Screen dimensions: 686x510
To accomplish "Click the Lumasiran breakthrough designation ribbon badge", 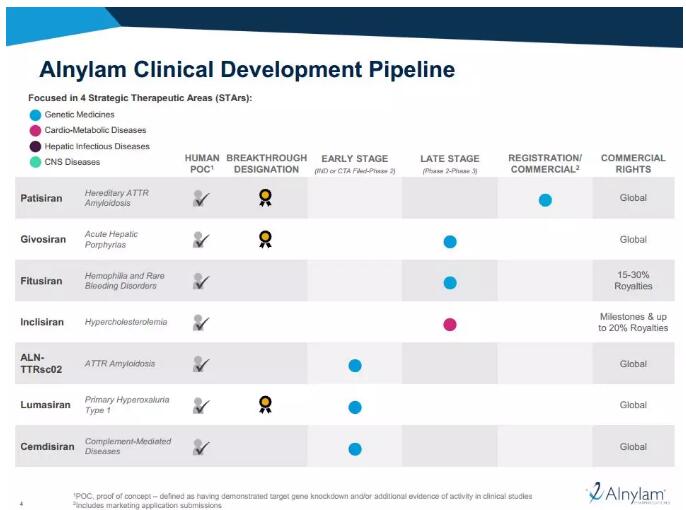I will (x=265, y=404).
